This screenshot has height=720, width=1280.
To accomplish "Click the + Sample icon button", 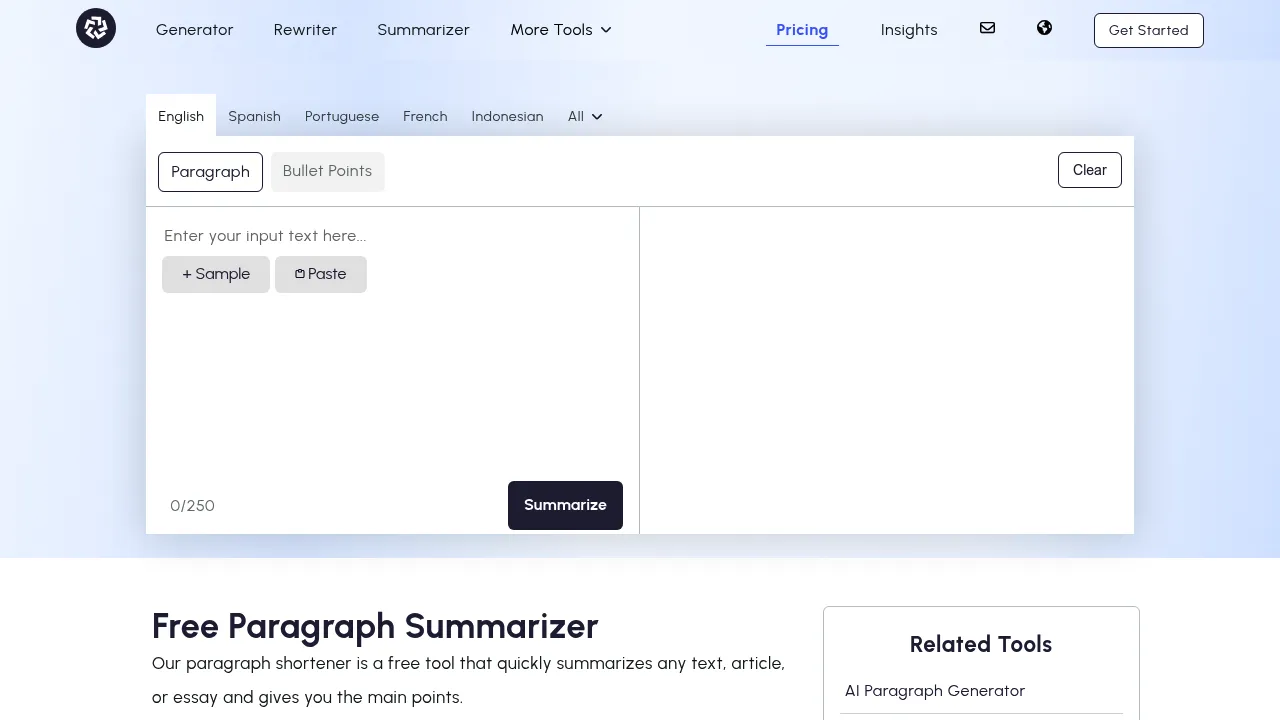I will click(215, 273).
